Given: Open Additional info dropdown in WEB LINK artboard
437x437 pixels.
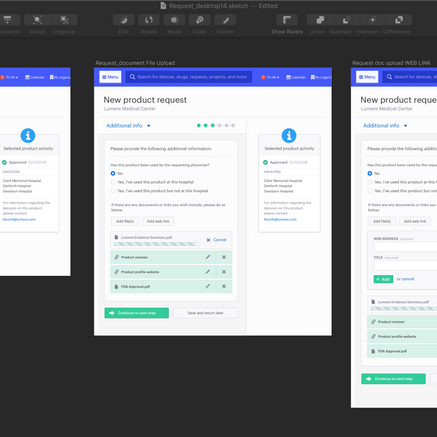Looking at the screenshot, I should [385, 126].
